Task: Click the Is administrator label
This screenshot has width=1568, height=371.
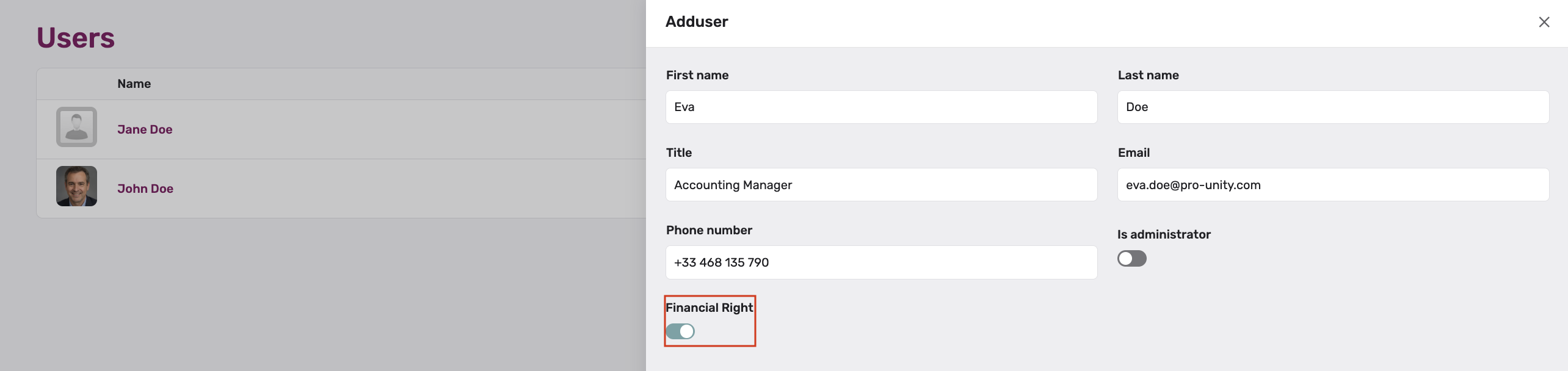Action: [x=1164, y=234]
